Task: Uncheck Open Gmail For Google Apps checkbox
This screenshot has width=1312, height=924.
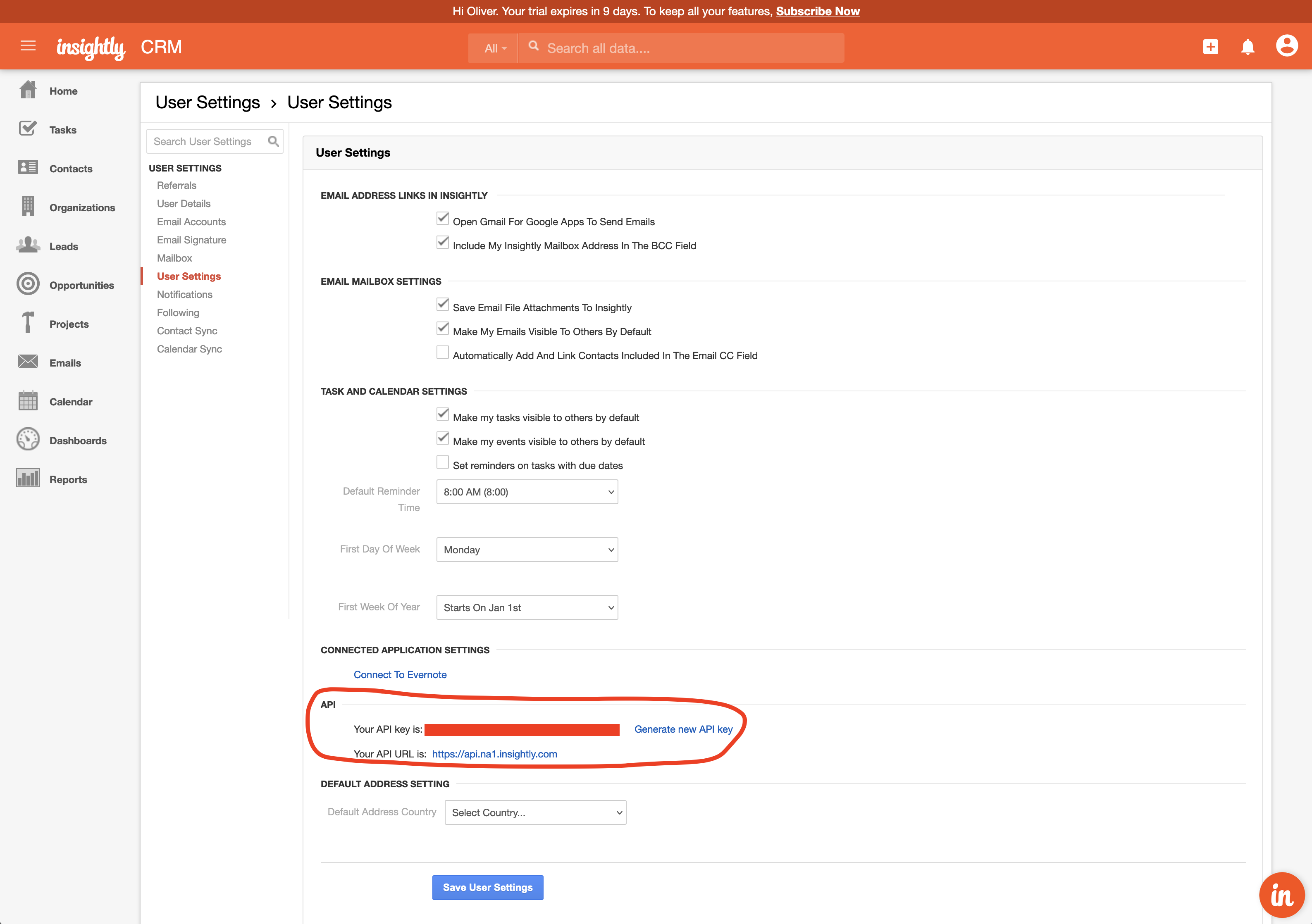Action: click(442, 218)
